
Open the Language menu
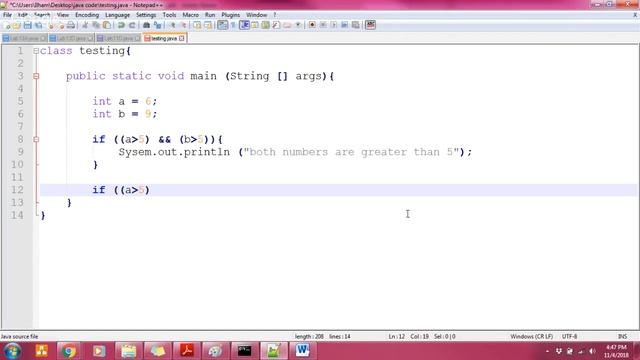tap(117, 15)
